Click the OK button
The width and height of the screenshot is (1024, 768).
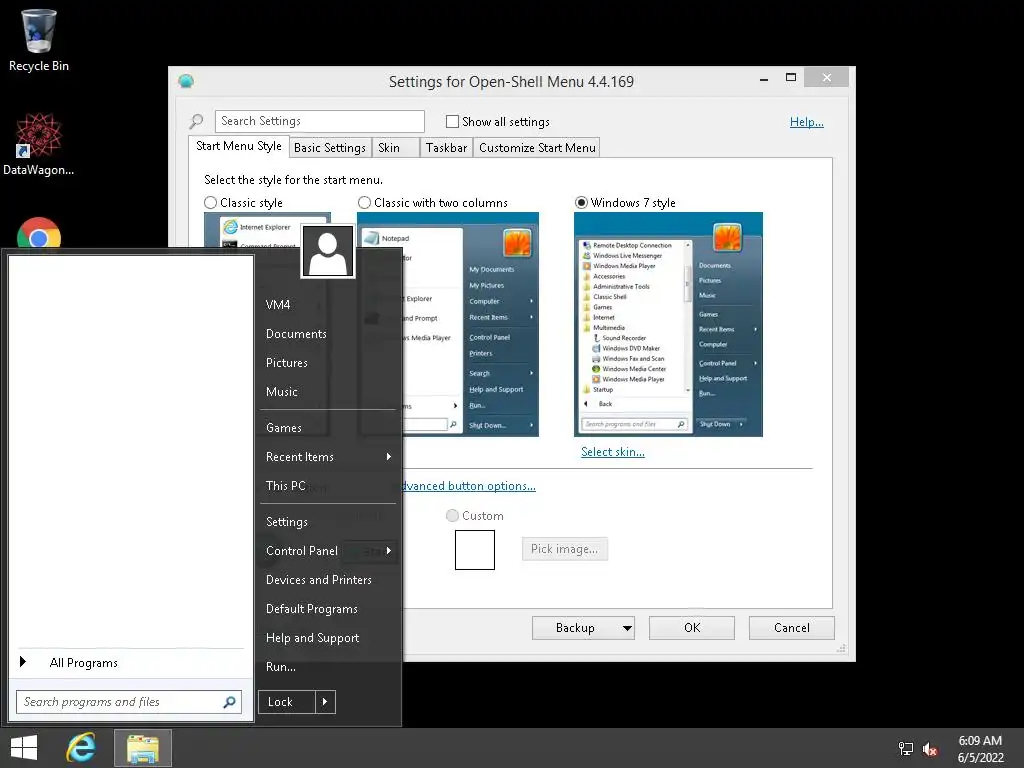(692, 628)
